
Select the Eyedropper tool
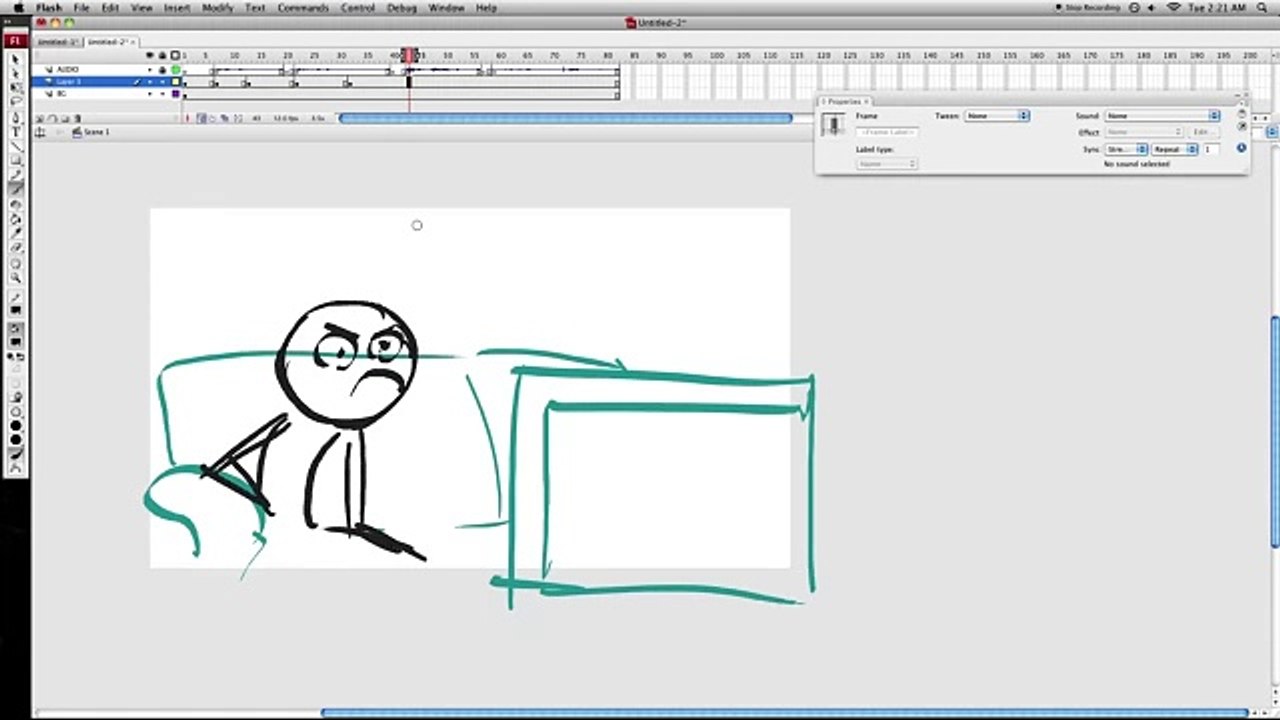tap(16, 233)
